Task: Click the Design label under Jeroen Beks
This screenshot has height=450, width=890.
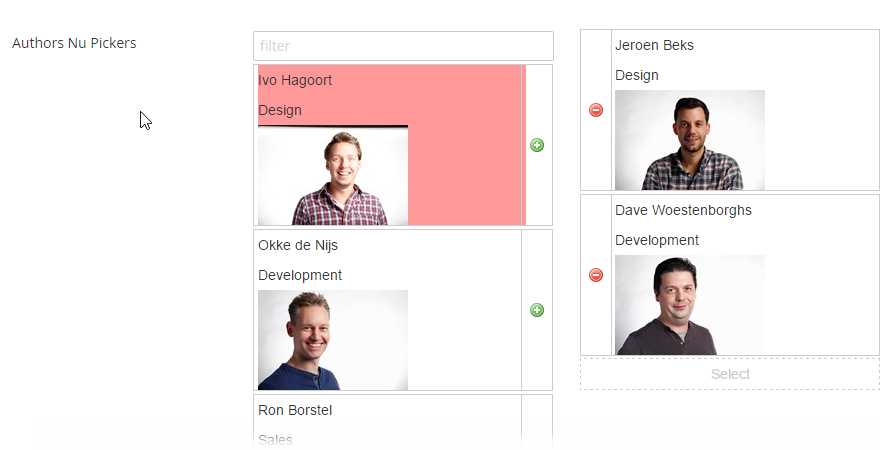Action: [x=637, y=75]
